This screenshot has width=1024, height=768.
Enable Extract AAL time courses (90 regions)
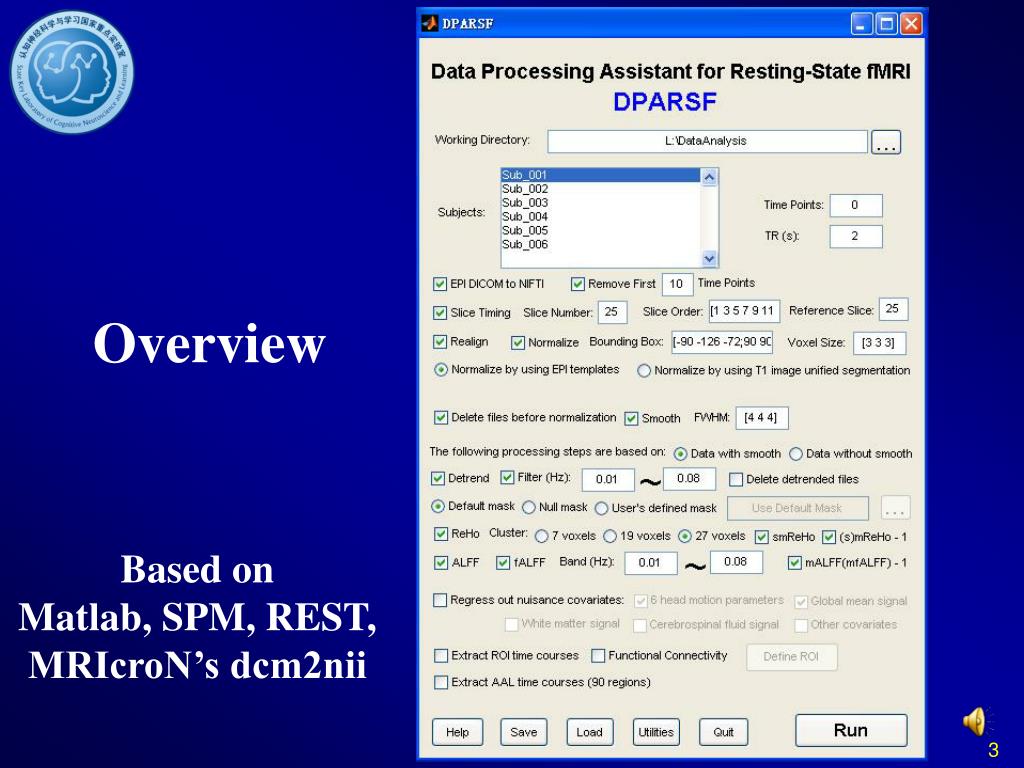click(441, 682)
